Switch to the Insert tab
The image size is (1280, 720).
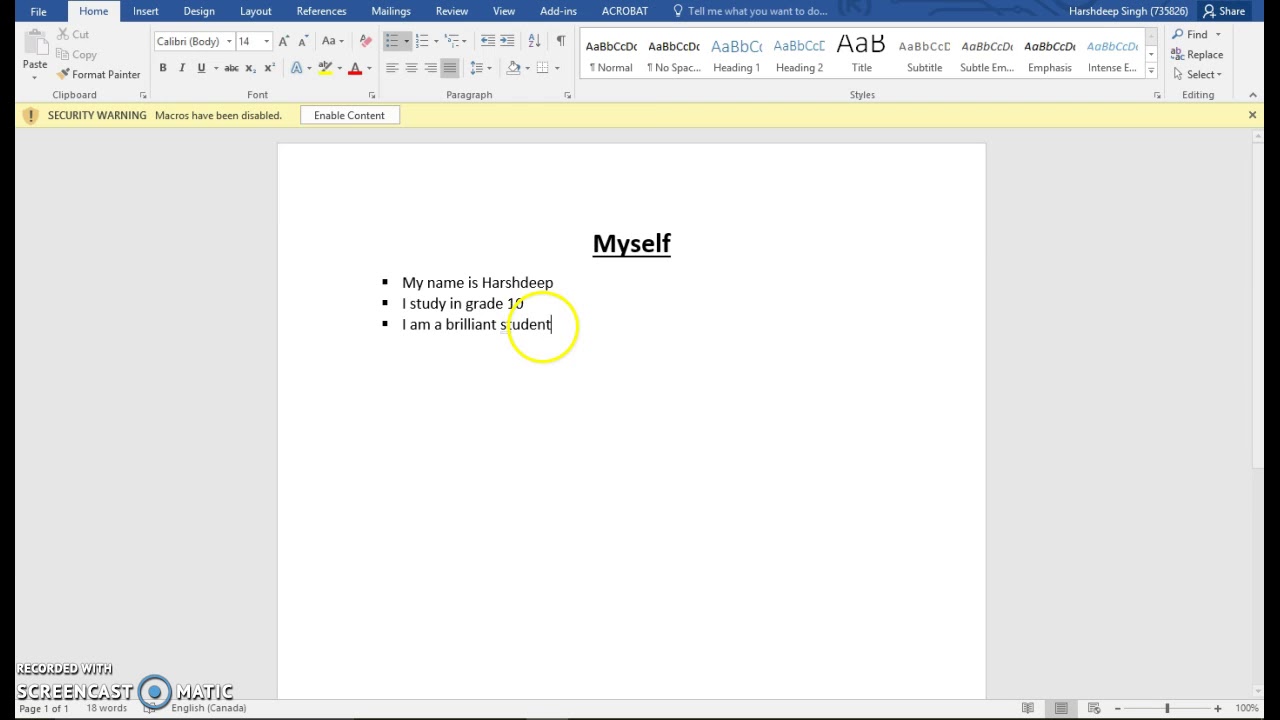pyautogui.click(x=146, y=11)
